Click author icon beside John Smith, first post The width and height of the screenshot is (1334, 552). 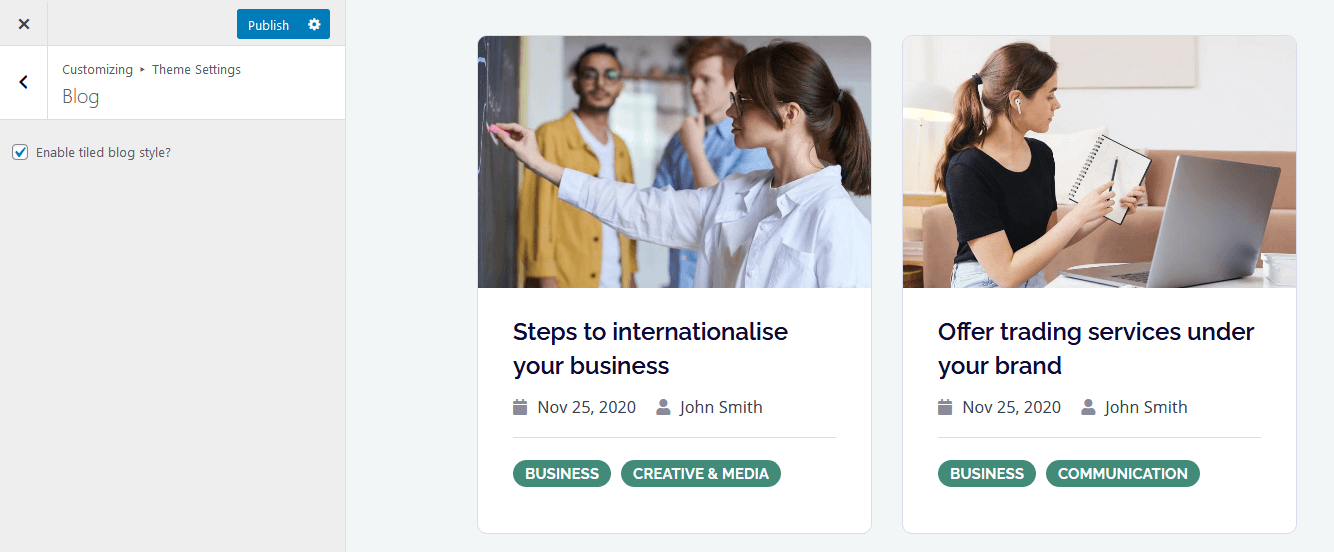[663, 407]
